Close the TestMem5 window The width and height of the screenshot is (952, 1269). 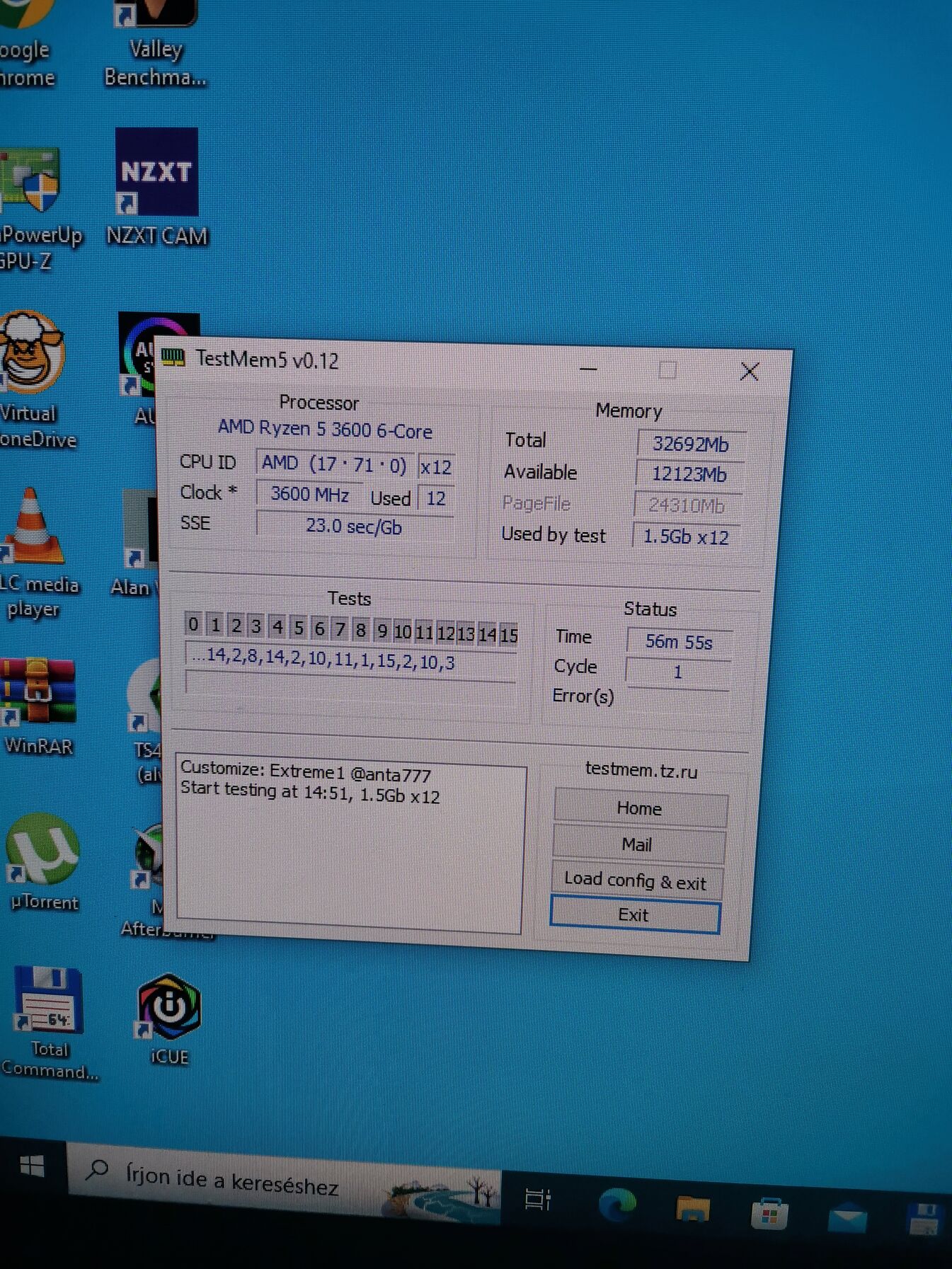750,372
